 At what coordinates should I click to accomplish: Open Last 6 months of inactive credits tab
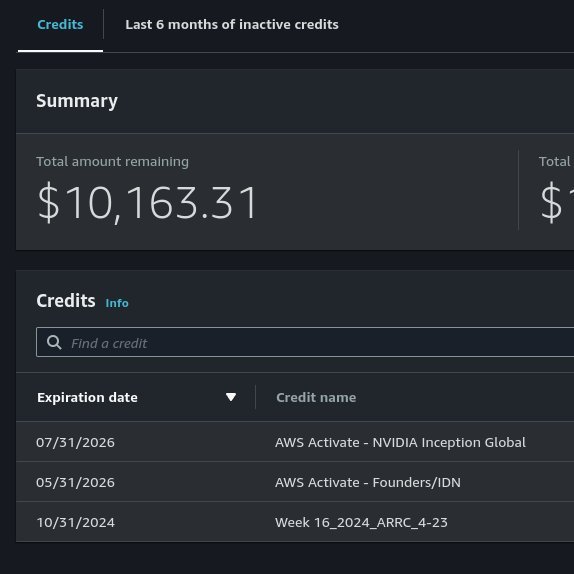tap(232, 25)
